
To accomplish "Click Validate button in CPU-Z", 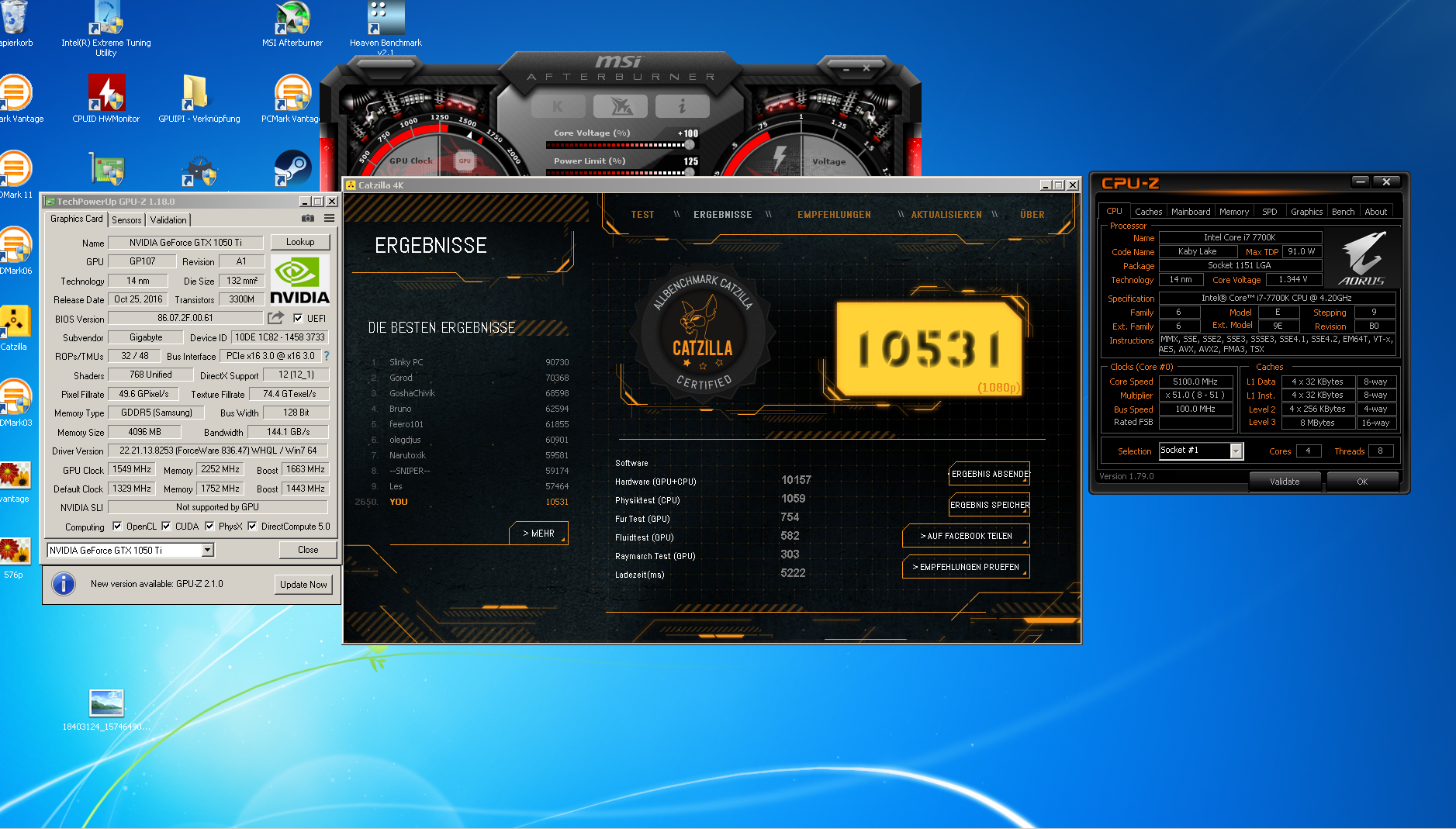I will 1285,482.
